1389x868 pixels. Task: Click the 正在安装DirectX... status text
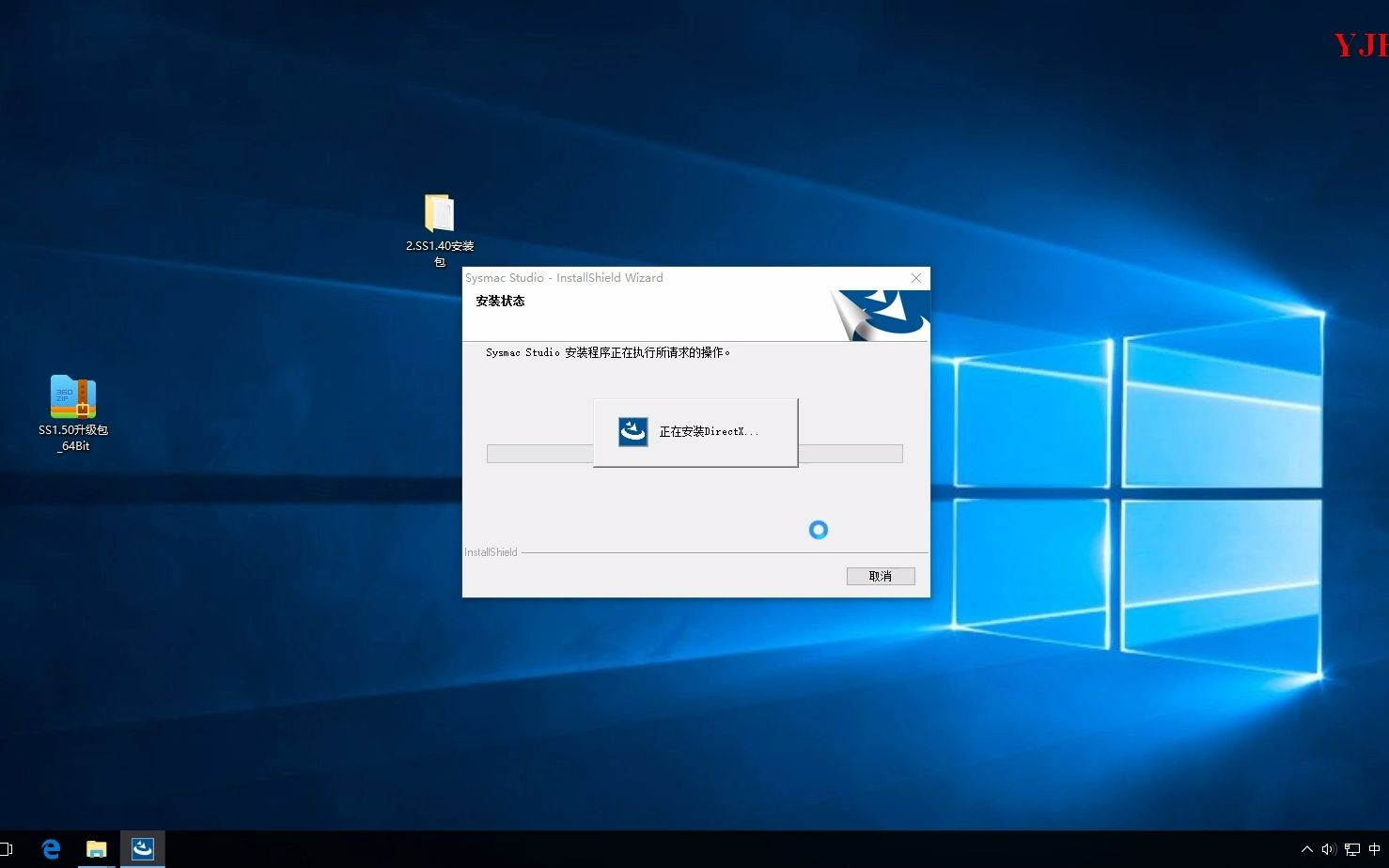pyautogui.click(x=709, y=432)
